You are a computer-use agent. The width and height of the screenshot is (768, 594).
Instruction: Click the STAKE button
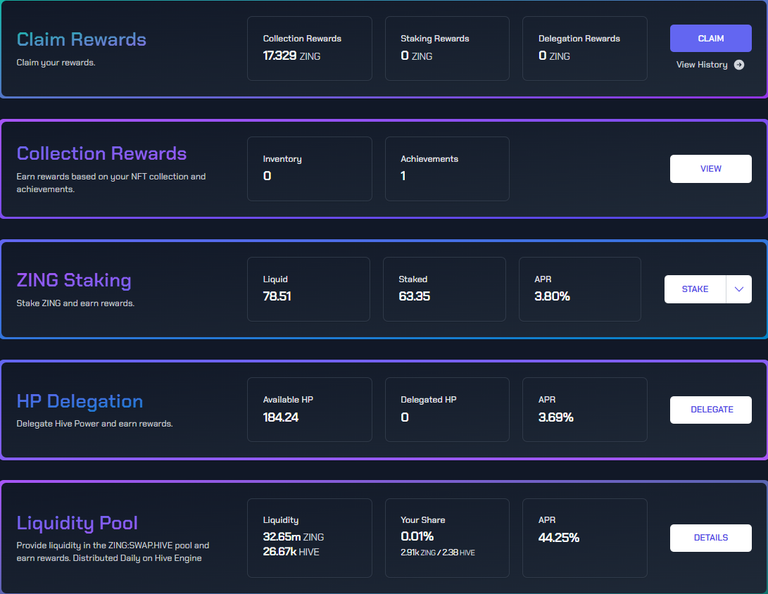[695, 289]
